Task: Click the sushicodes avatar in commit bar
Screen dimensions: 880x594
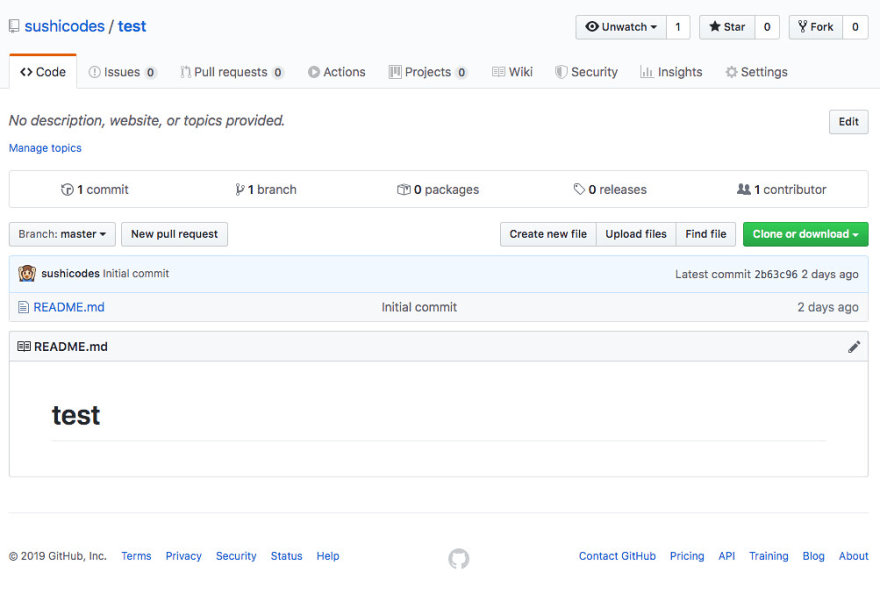Action: pos(26,273)
